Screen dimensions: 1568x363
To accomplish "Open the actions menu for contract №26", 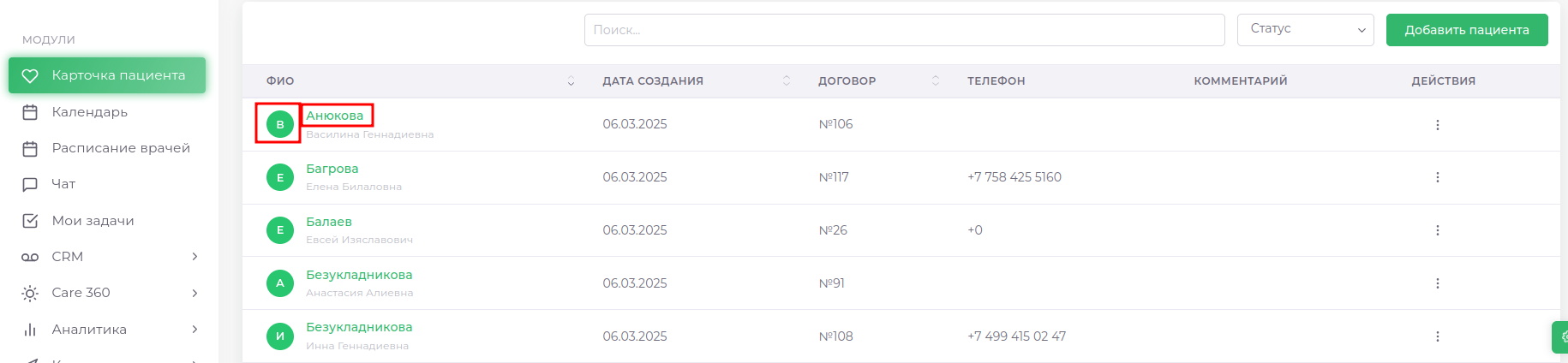I will [x=1437, y=230].
